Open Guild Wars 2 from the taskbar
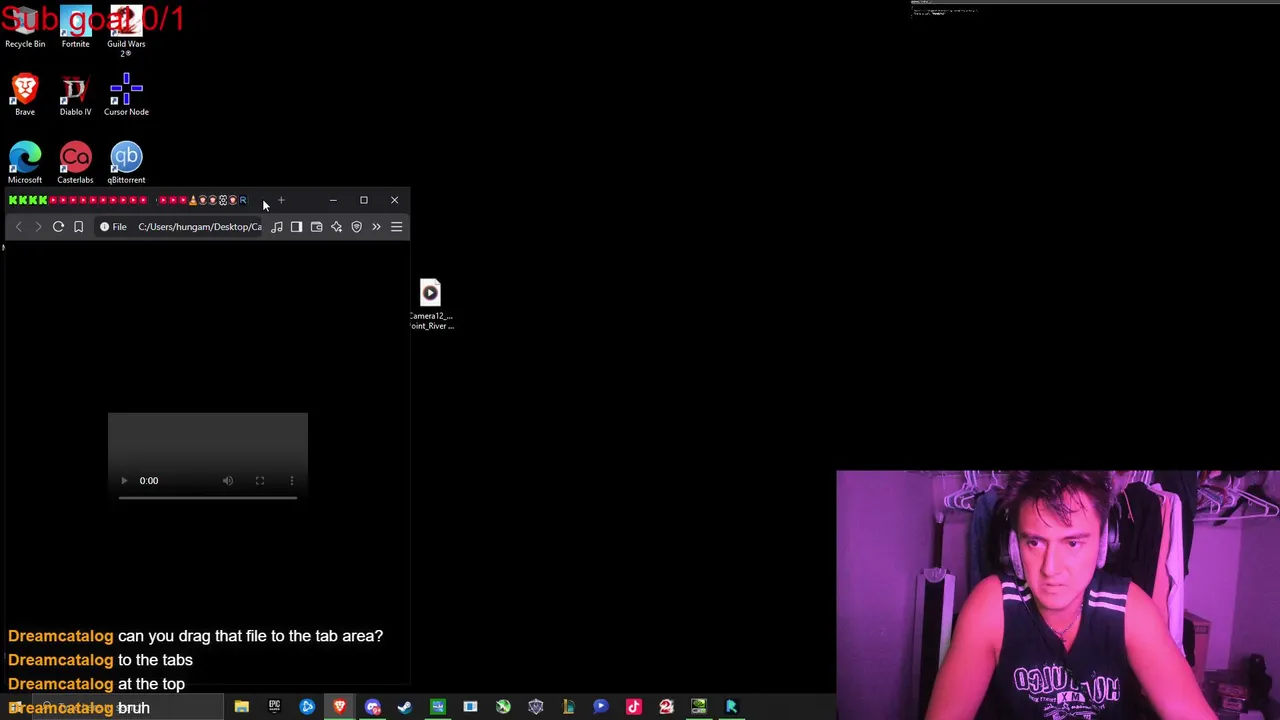The width and height of the screenshot is (1280, 720). click(666, 707)
